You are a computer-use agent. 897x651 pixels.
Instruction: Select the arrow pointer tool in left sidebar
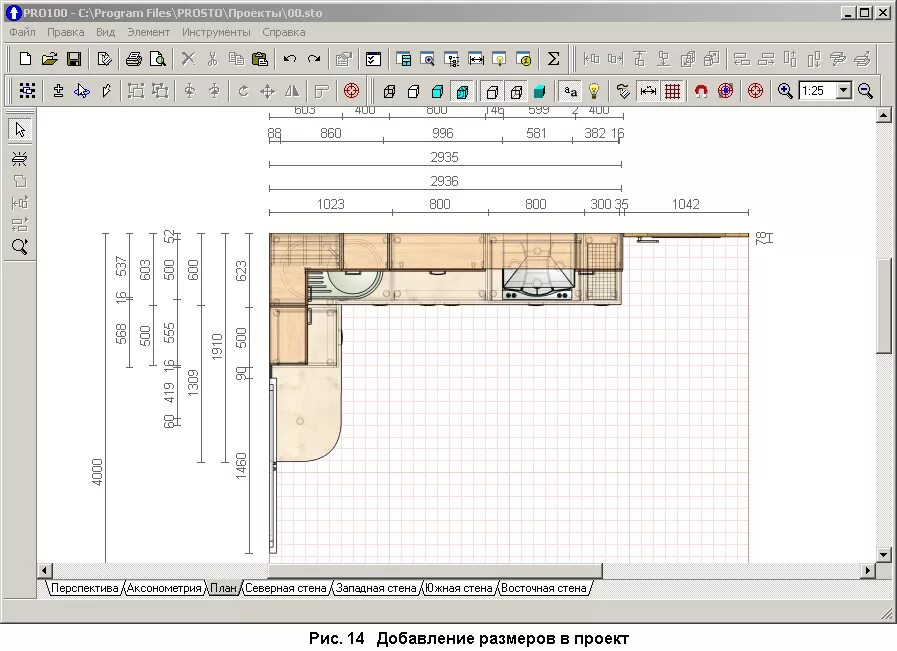tap(20, 129)
